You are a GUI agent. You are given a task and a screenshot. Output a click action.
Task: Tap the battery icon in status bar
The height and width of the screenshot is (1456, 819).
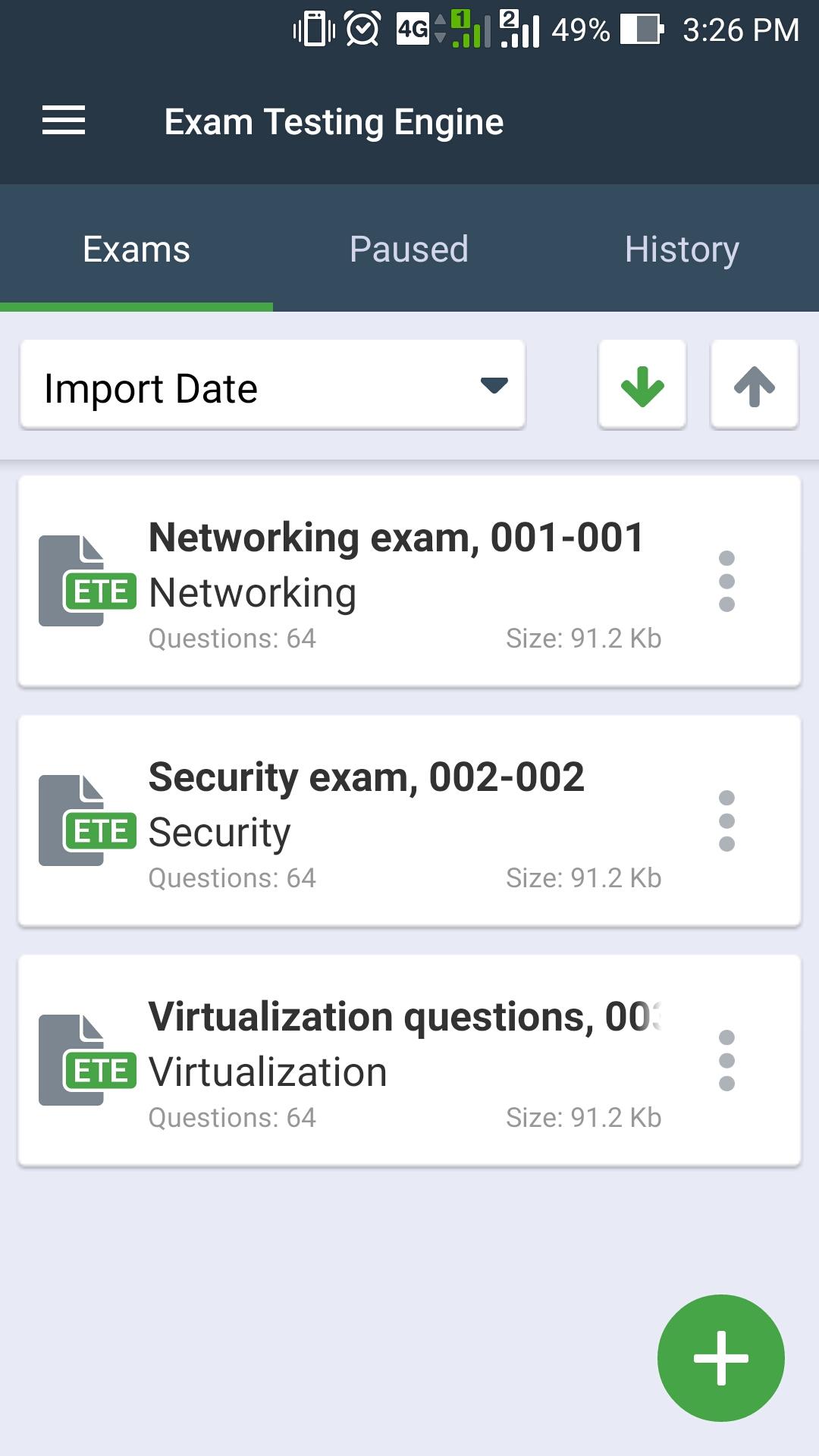click(x=642, y=30)
